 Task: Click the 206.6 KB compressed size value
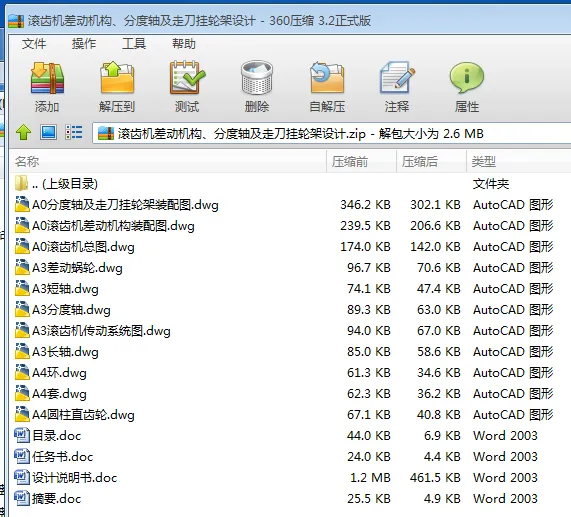(x=435, y=226)
